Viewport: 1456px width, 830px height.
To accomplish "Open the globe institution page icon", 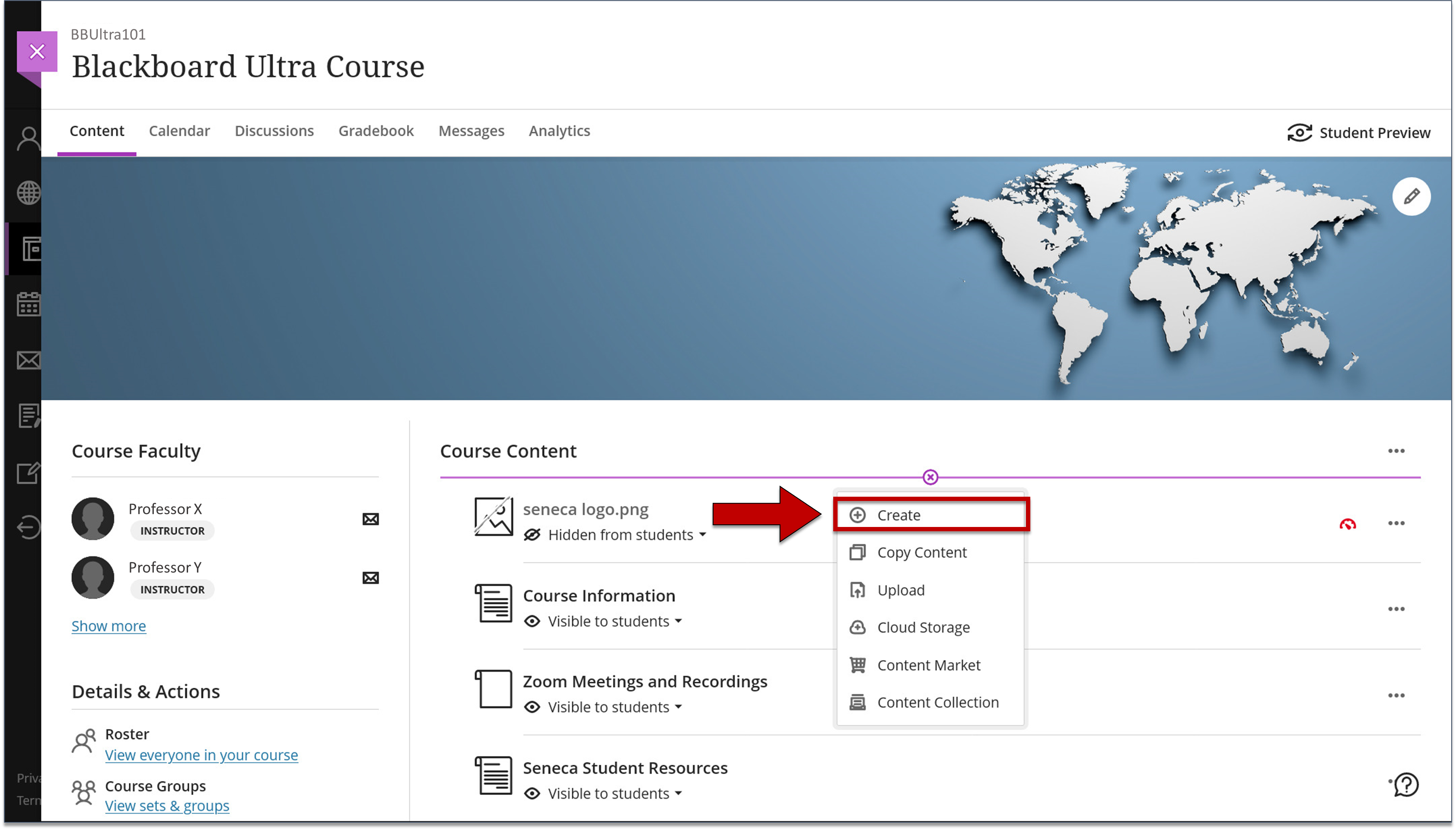I will (29, 193).
